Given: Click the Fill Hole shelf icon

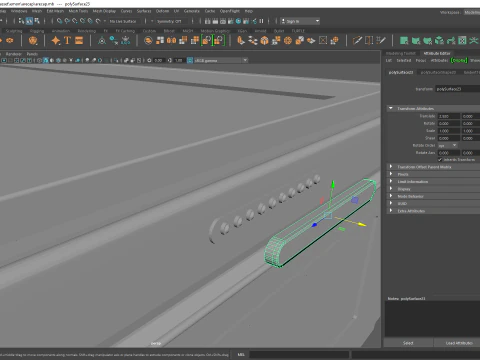Looking at the screenshot, I should click(323, 41).
